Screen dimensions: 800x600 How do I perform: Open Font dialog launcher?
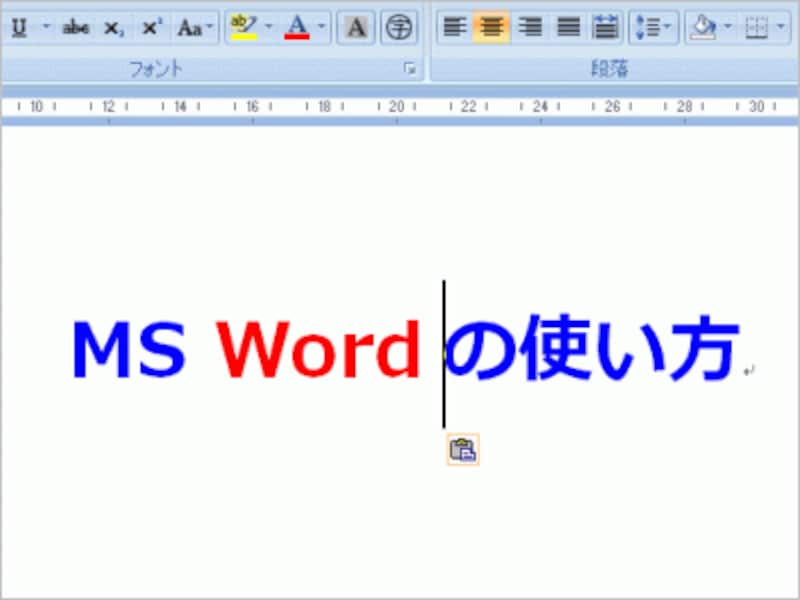pyautogui.click(x=410, y=68)
